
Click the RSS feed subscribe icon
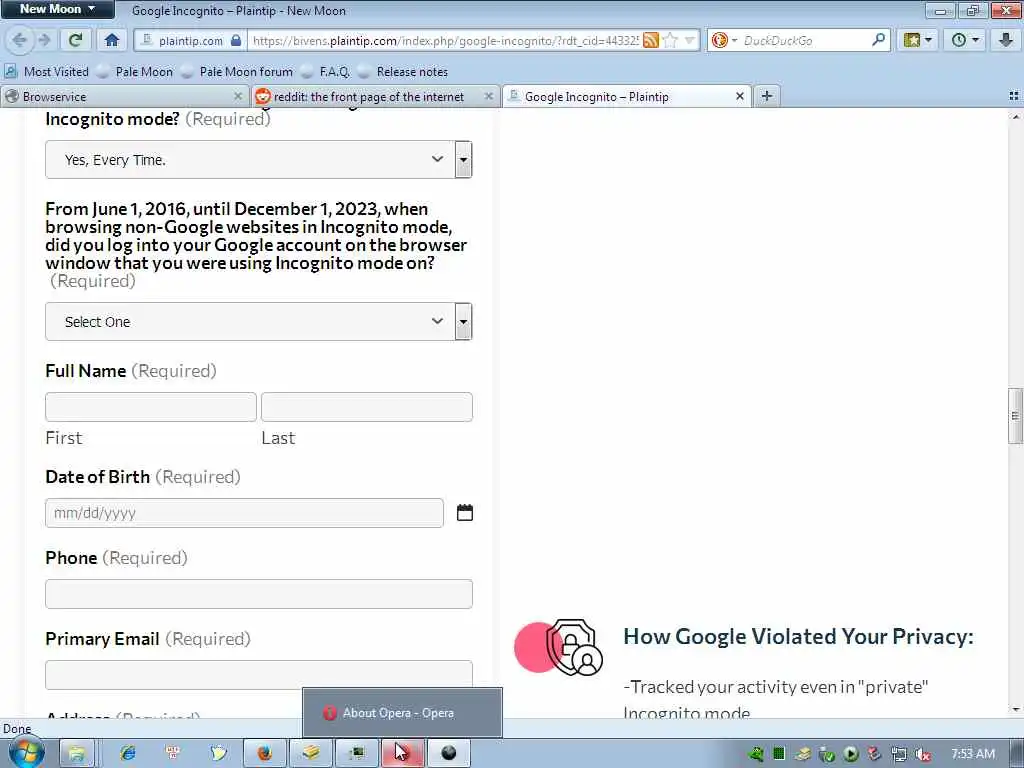pos(650,40)
